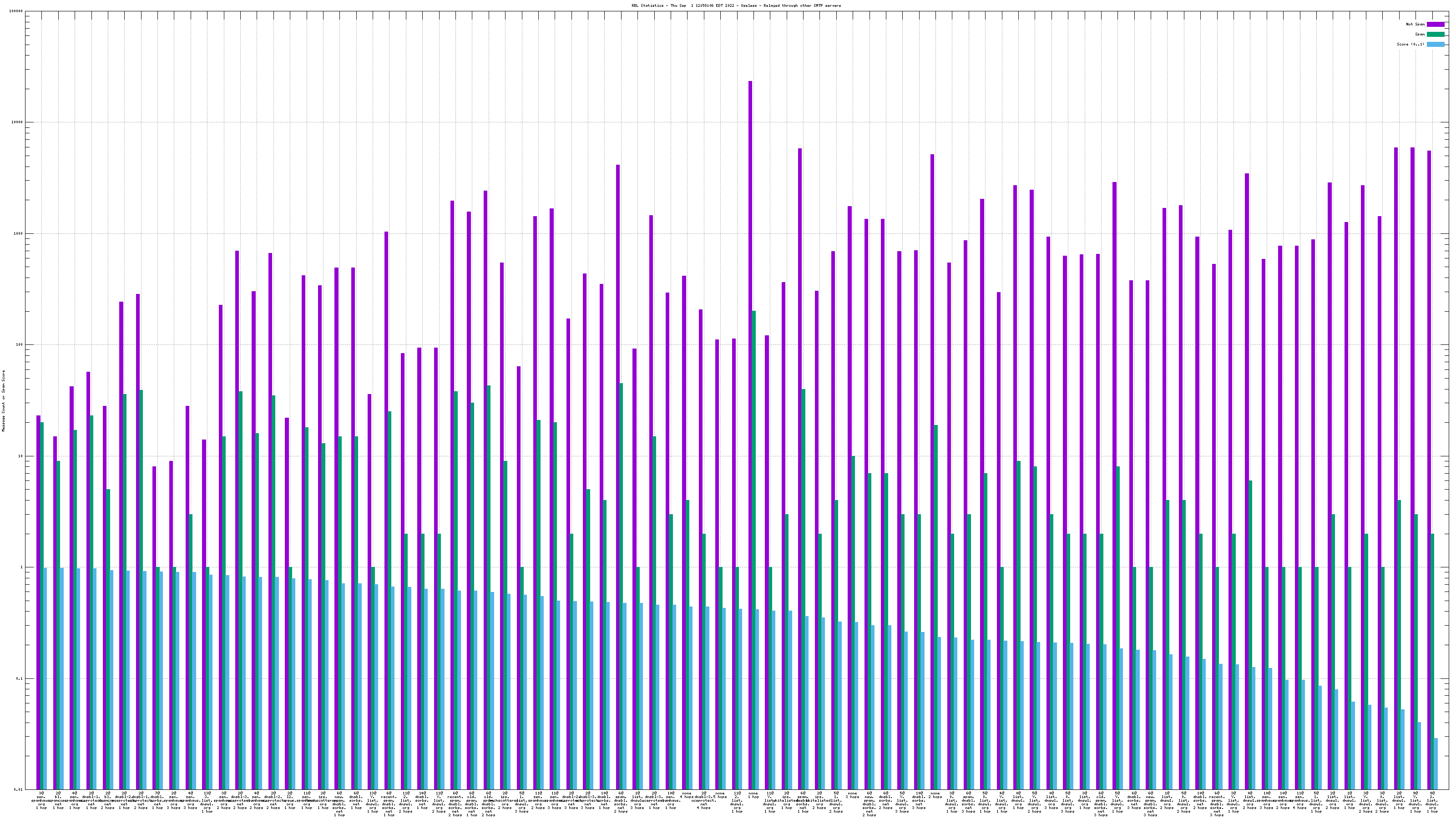Select the 'Score (0..1)' legend label

tap(1411, 44)
